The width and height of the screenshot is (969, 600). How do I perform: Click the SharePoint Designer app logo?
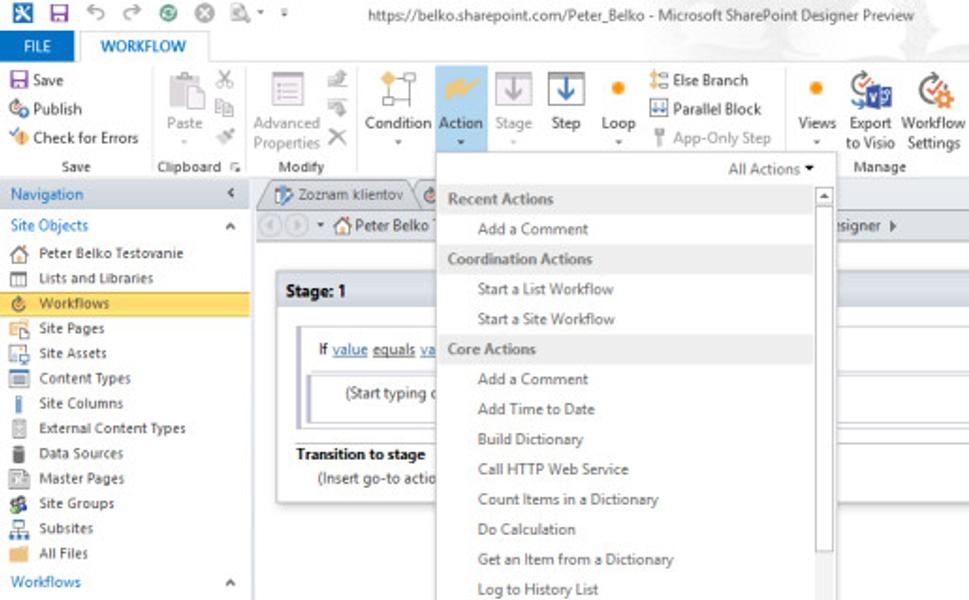tap(22, 13)
